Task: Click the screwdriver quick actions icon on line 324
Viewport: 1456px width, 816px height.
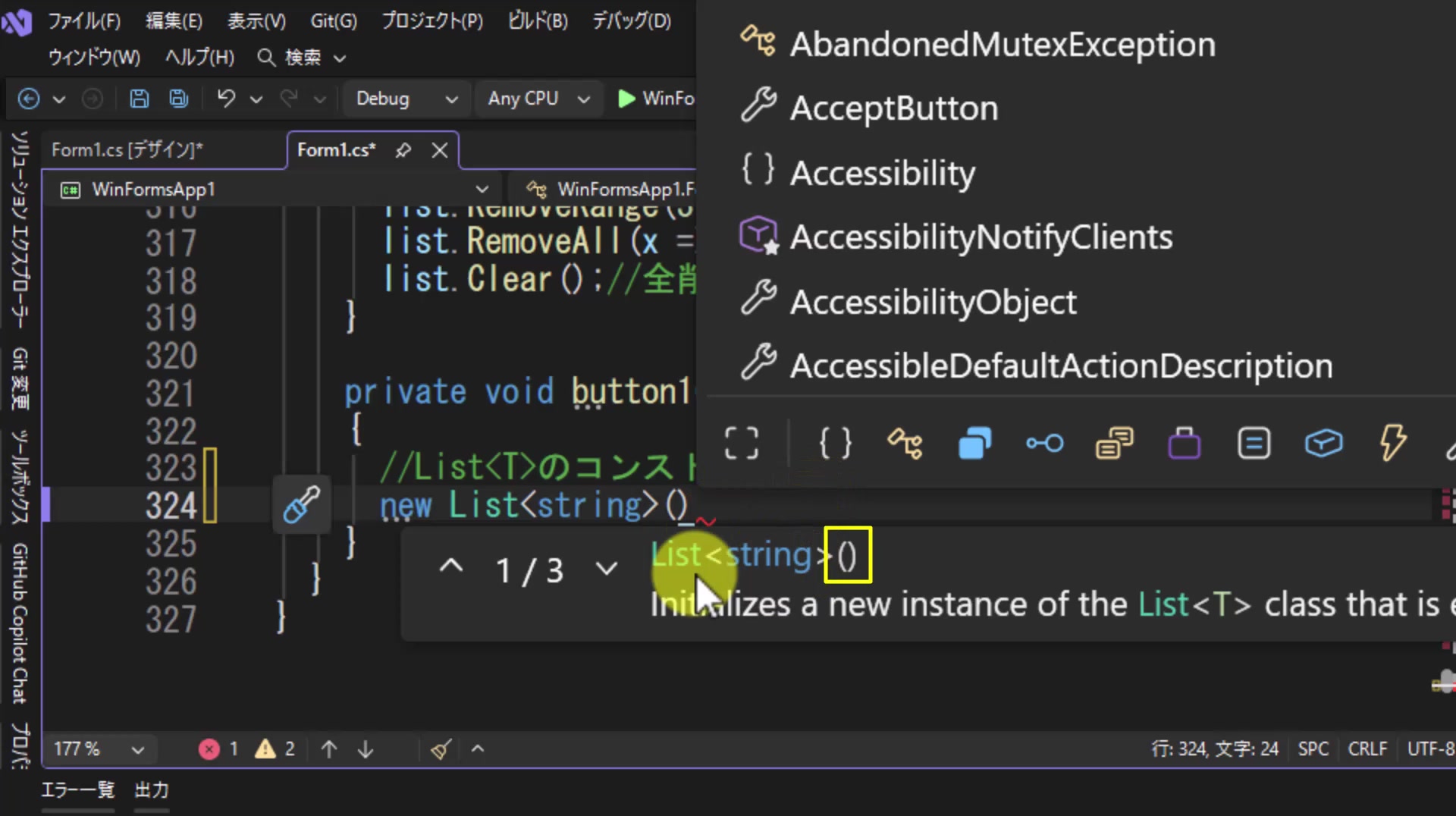Action: tap(301, 504)
